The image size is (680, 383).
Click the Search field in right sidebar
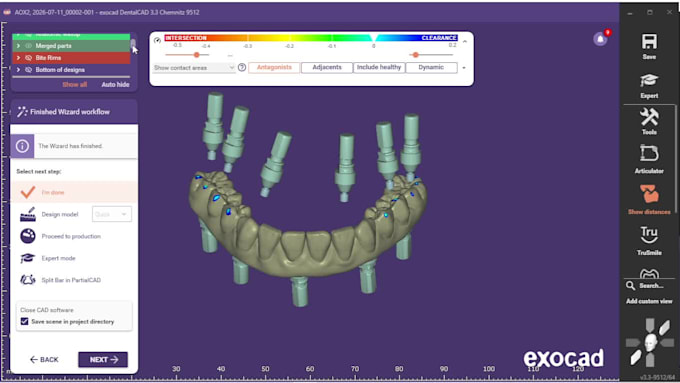(x=649, y=285)
